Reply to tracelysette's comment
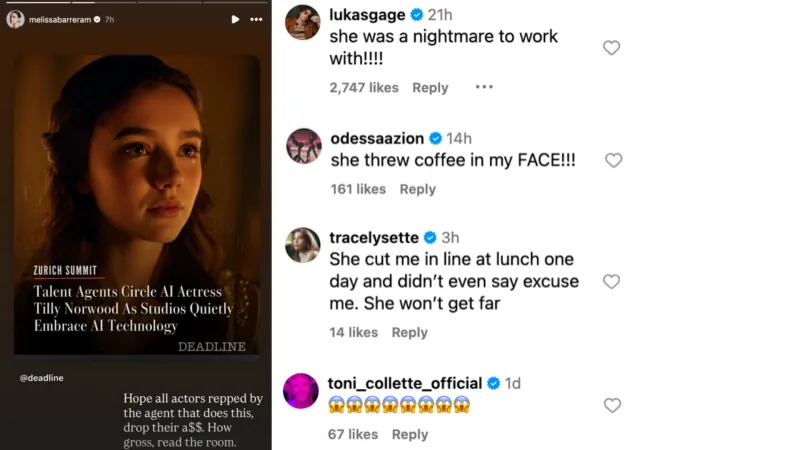This screenshot has height=450, width=800. [409, 332]
